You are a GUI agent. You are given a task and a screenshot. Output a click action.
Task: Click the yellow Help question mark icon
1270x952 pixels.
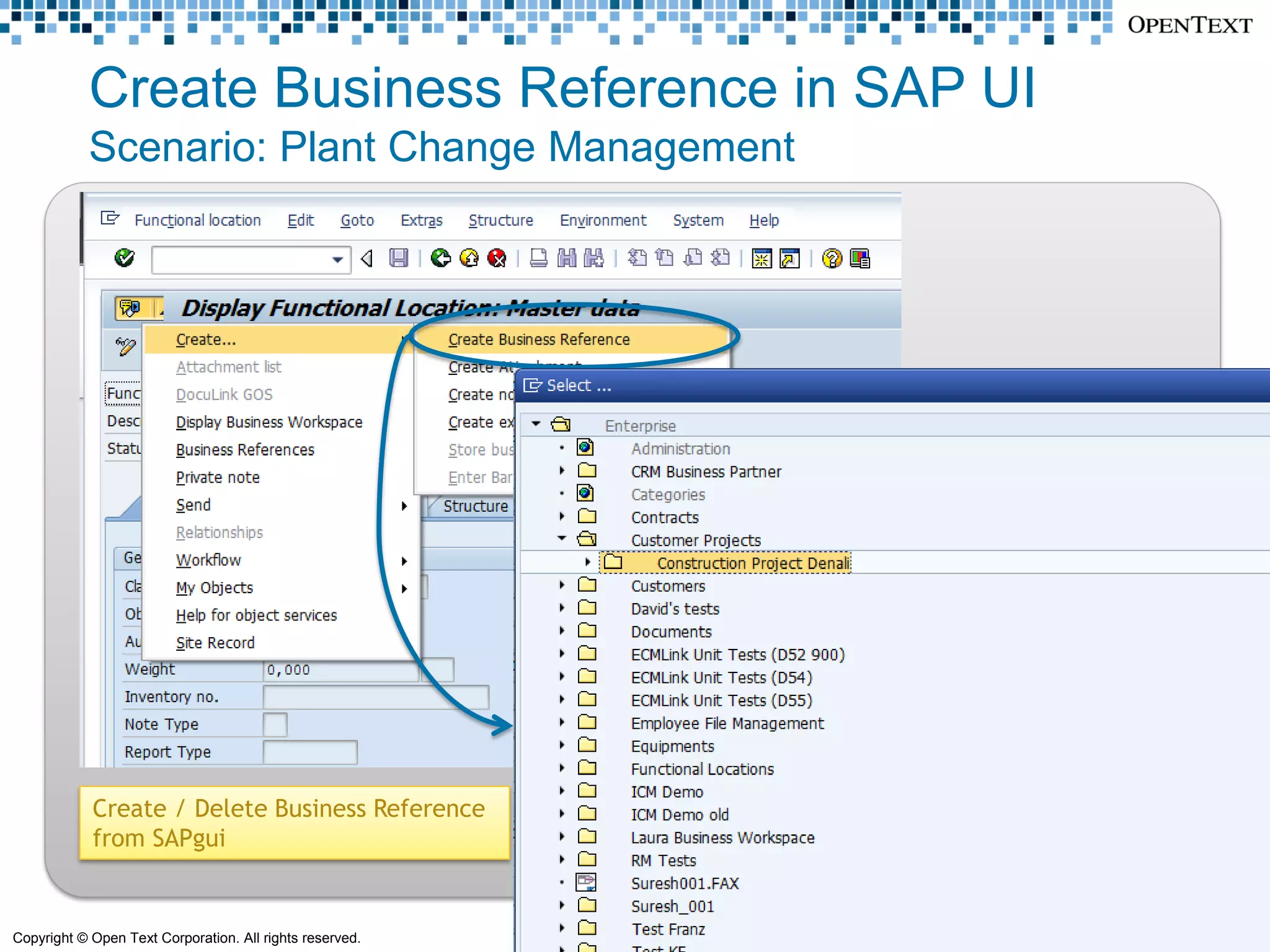pyautogui.click(x=832, y=258)
